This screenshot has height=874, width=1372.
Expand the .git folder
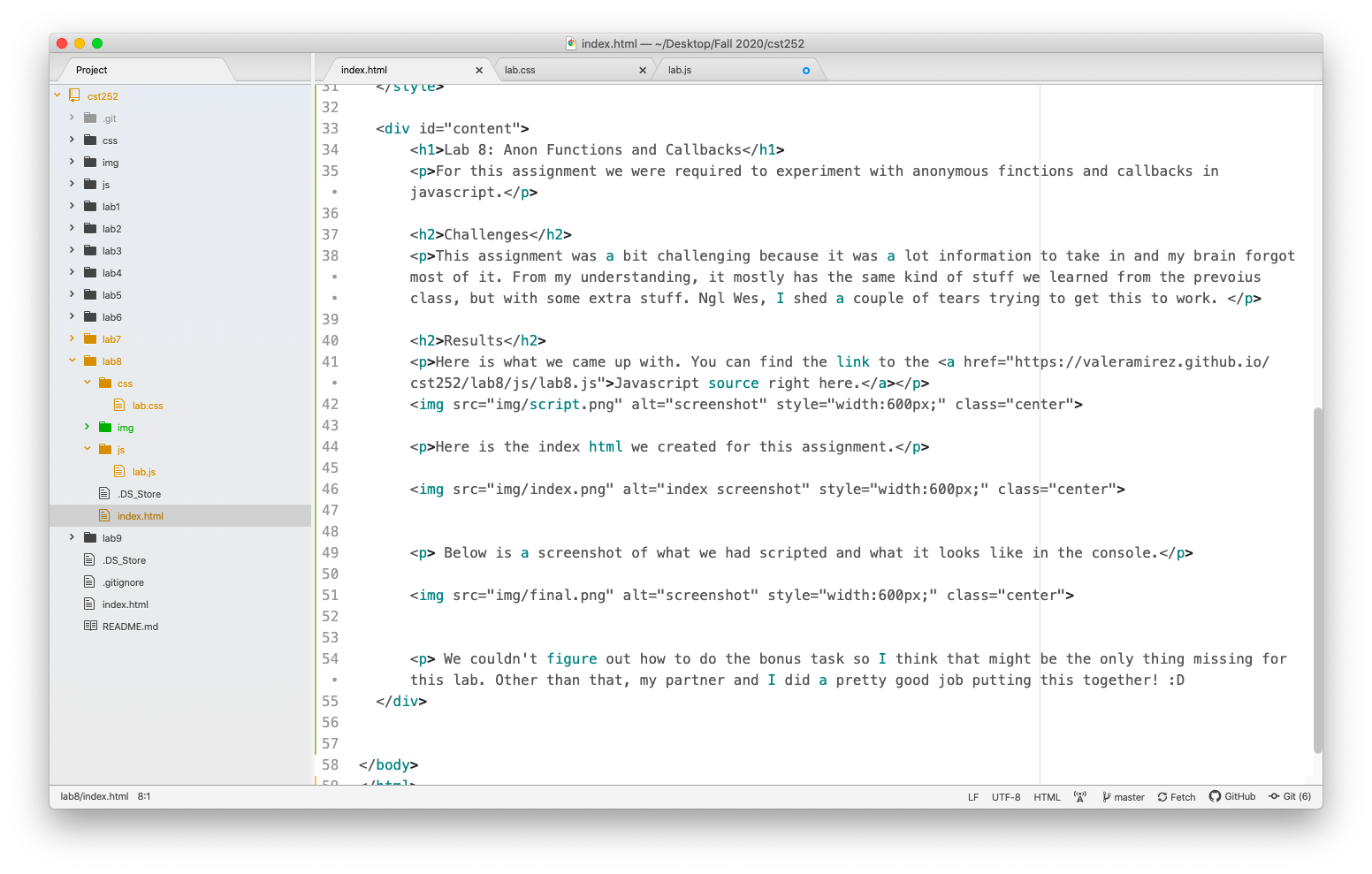(72, 118)
